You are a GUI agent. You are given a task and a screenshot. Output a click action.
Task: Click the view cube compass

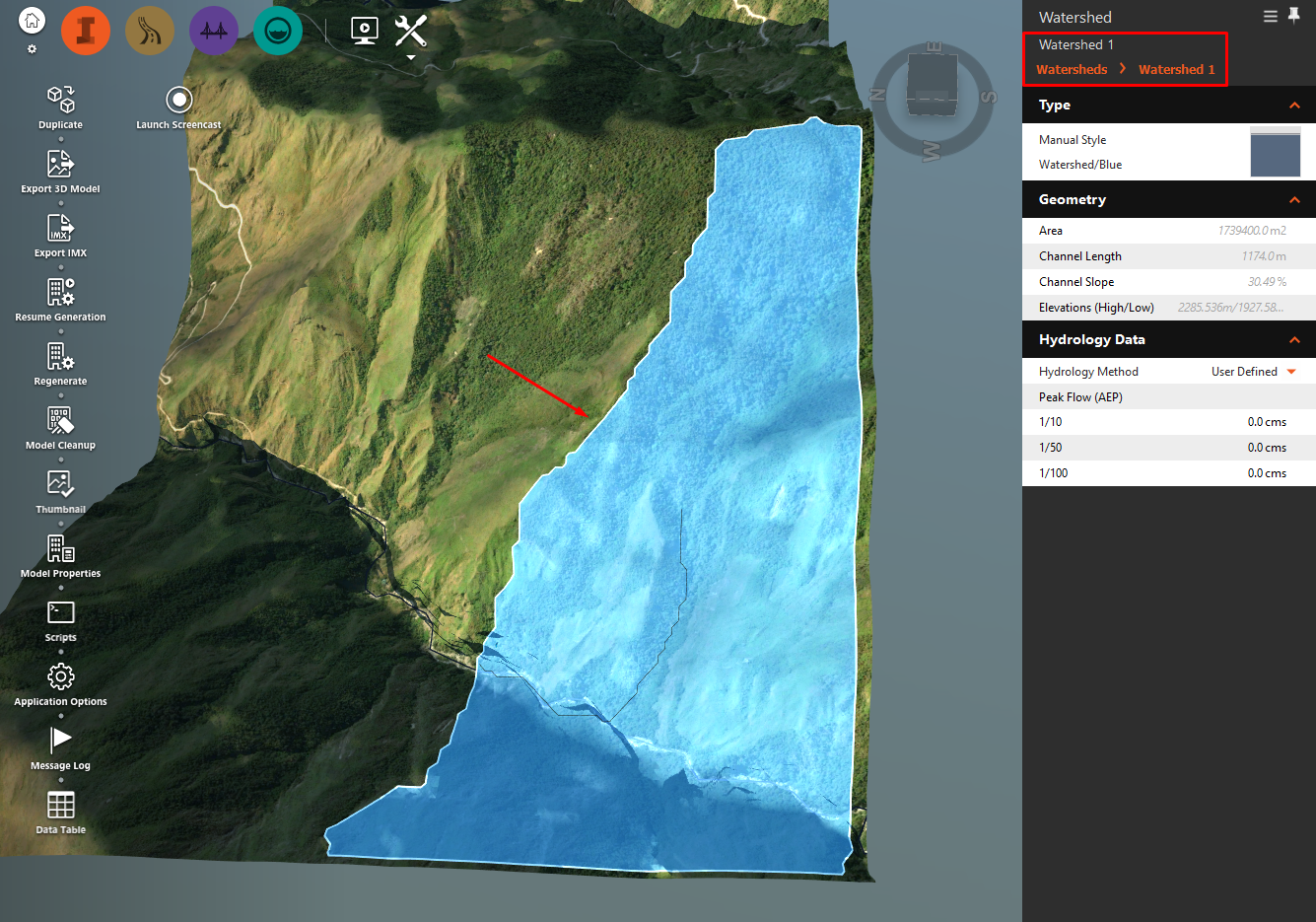933,98
